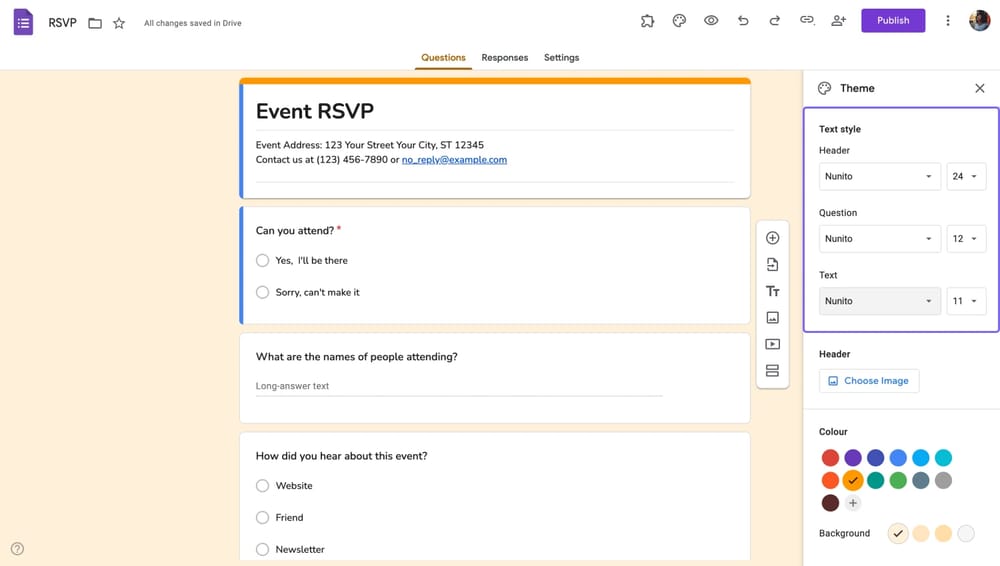Click the add collaborator icon
Image resolution: width=1000 pixels, height=566 pixels.
point(838,20)
